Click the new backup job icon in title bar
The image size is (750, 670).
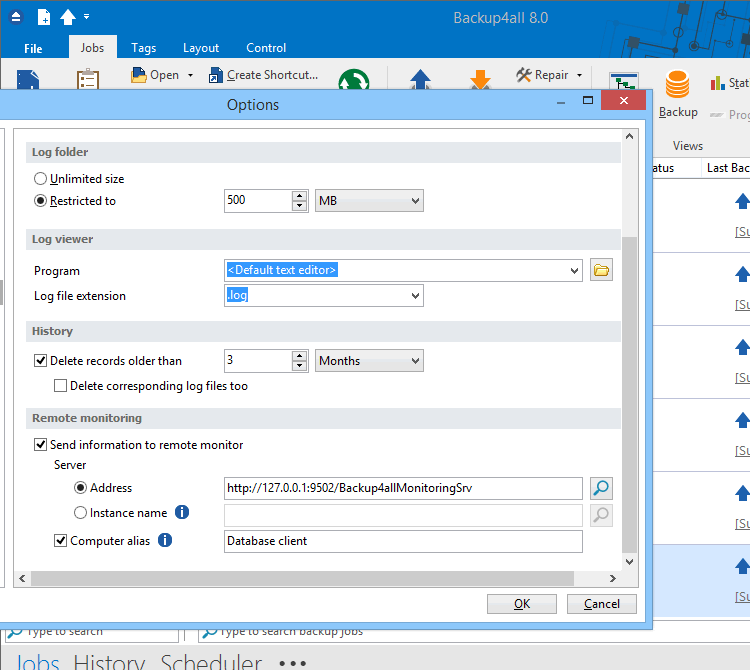[x=44, y=17]
